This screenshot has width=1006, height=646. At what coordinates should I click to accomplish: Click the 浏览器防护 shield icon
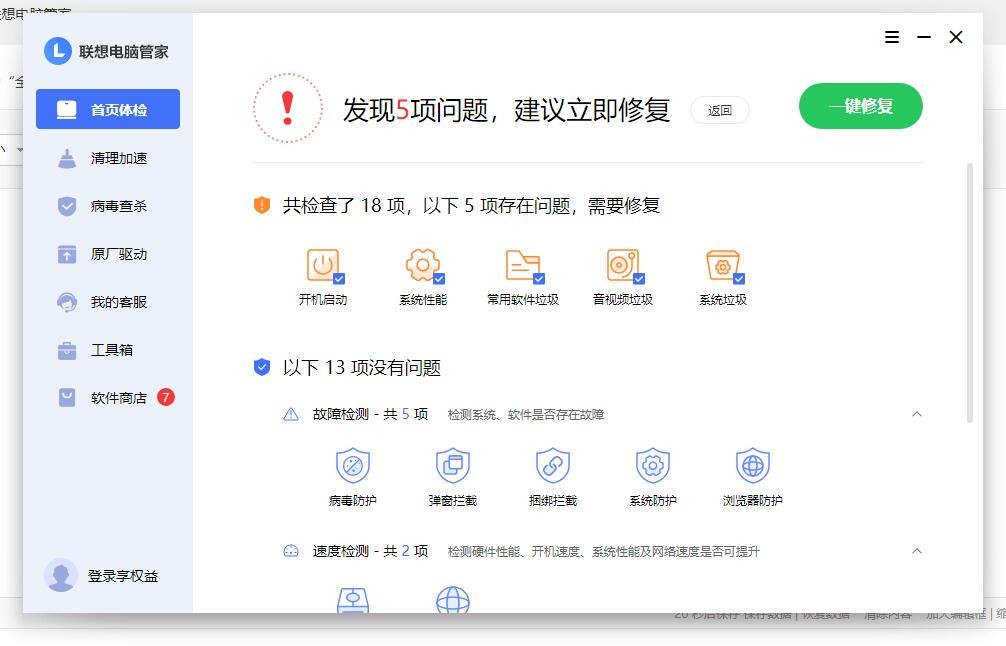[x=753, y=465]
